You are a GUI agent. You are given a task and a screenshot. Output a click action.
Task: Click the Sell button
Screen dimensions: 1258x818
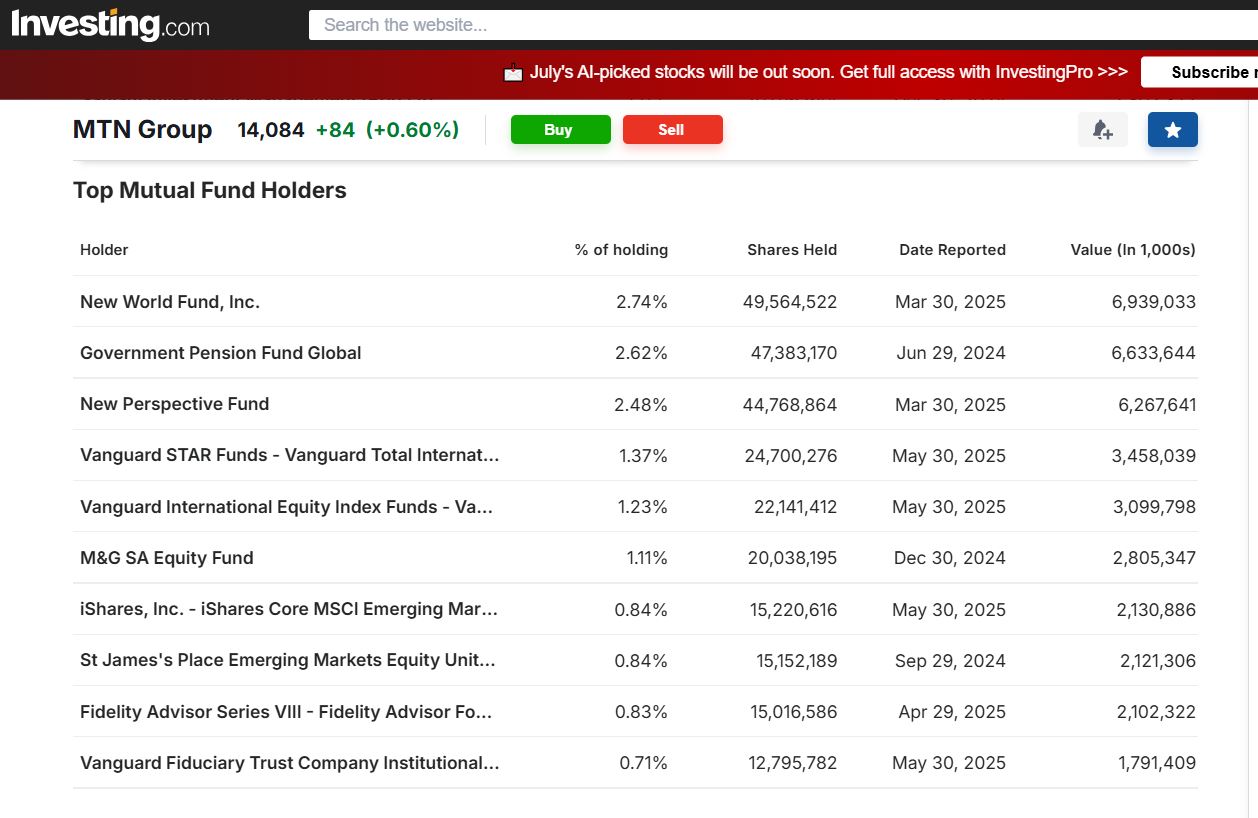[x=672, y=130]
